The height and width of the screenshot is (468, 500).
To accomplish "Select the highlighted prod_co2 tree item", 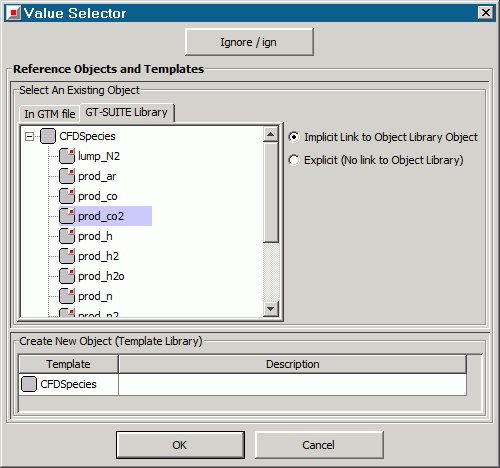I will pos(105,216).
